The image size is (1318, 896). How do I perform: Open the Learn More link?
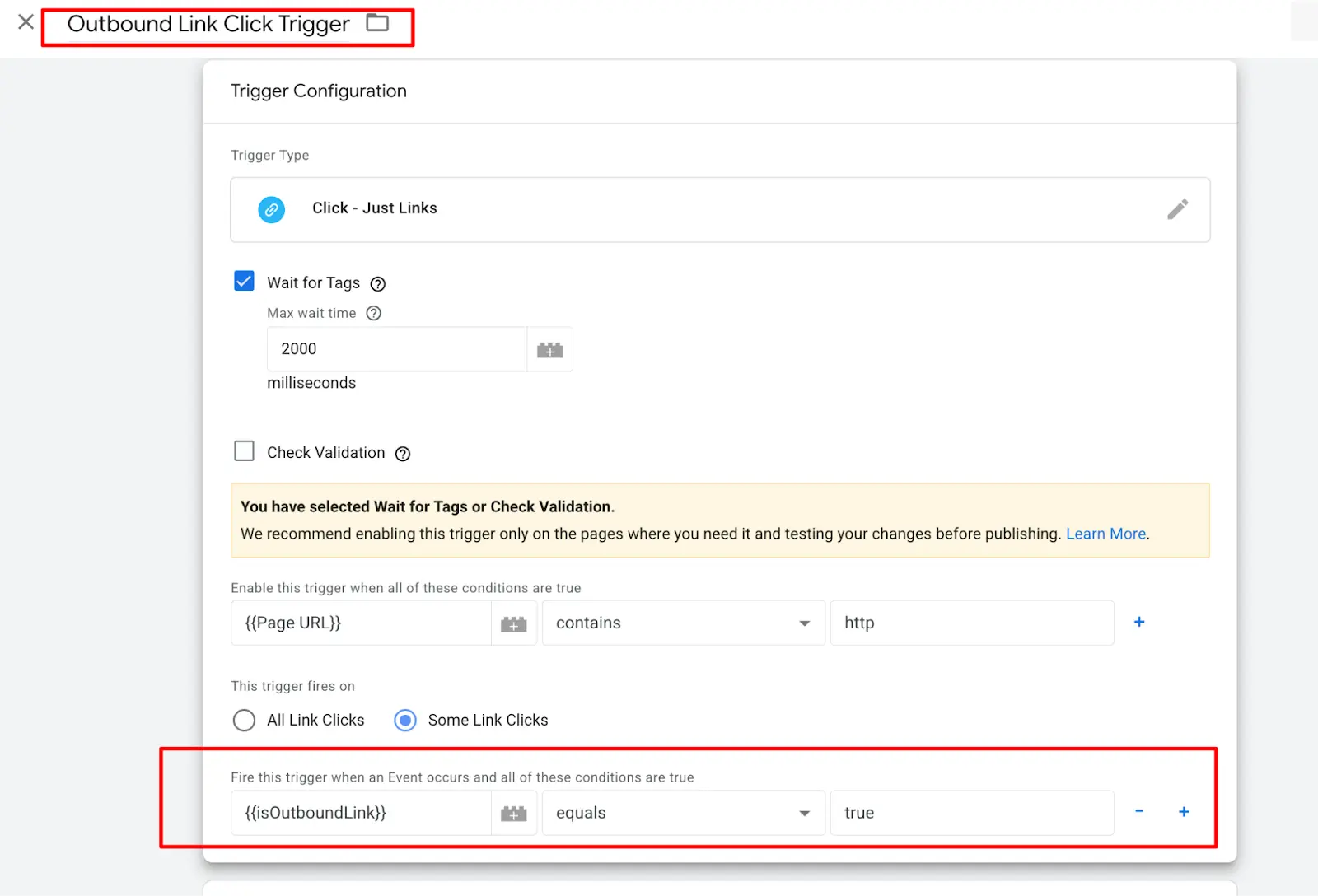pyautogui.click(x=1105, y=534)
